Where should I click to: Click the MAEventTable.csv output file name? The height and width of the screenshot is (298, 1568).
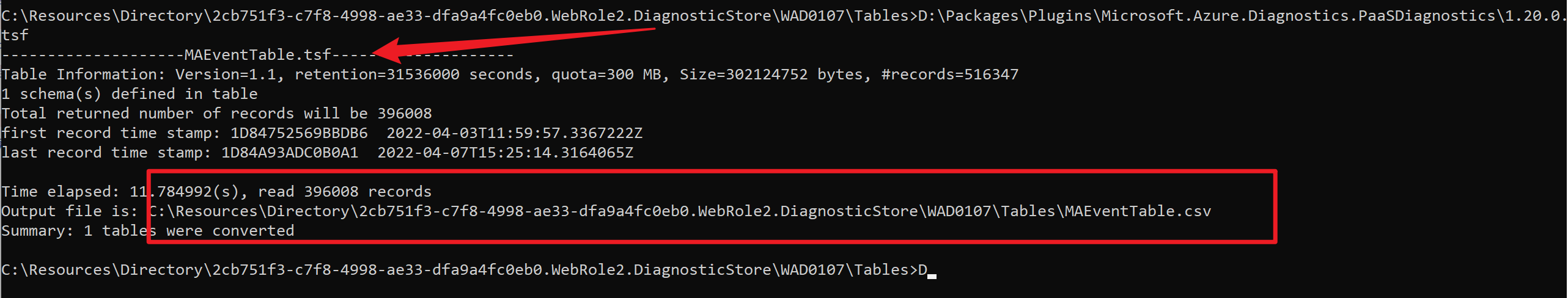point(1138,211)
